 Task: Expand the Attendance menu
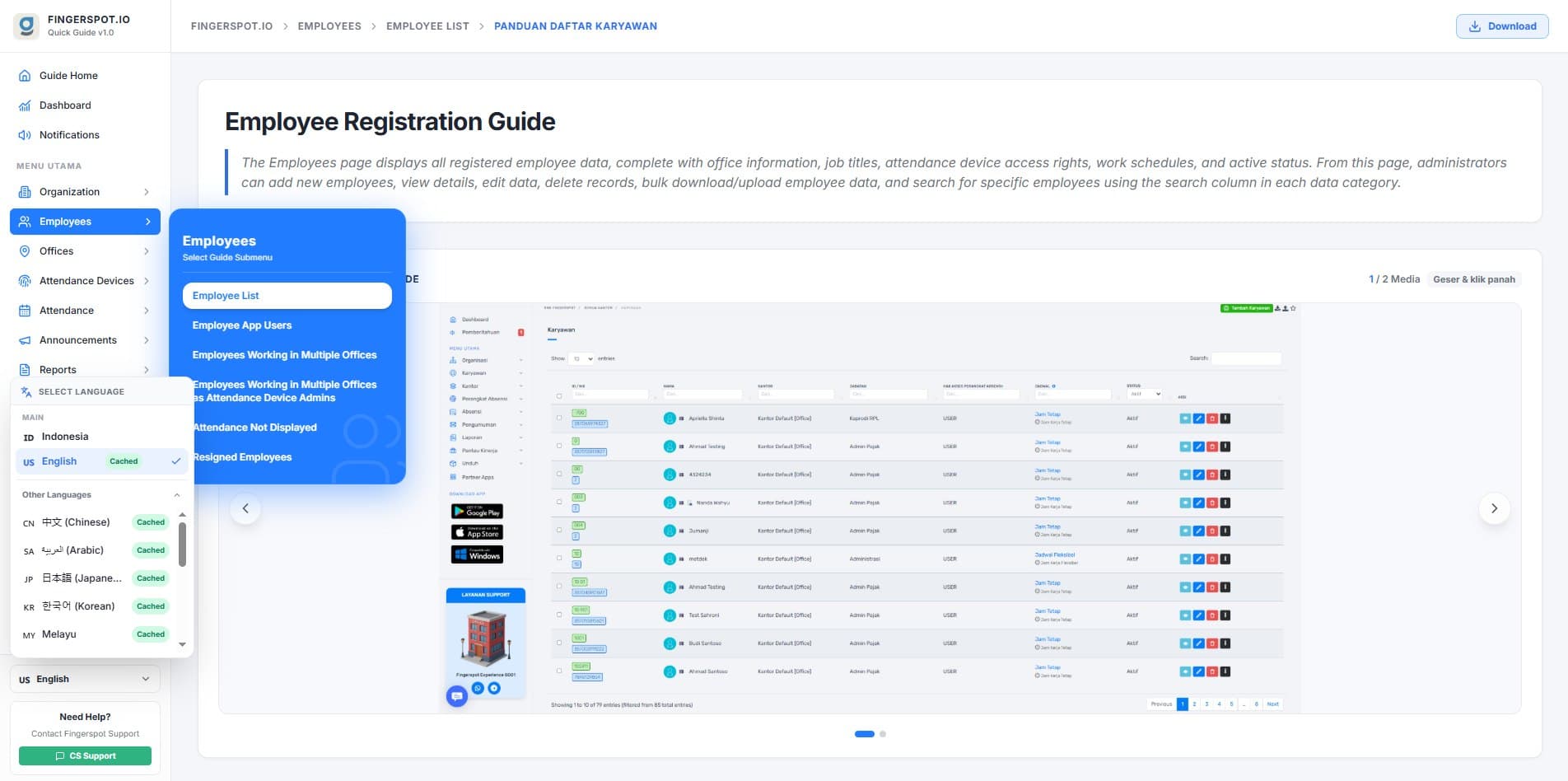point(85,310)
